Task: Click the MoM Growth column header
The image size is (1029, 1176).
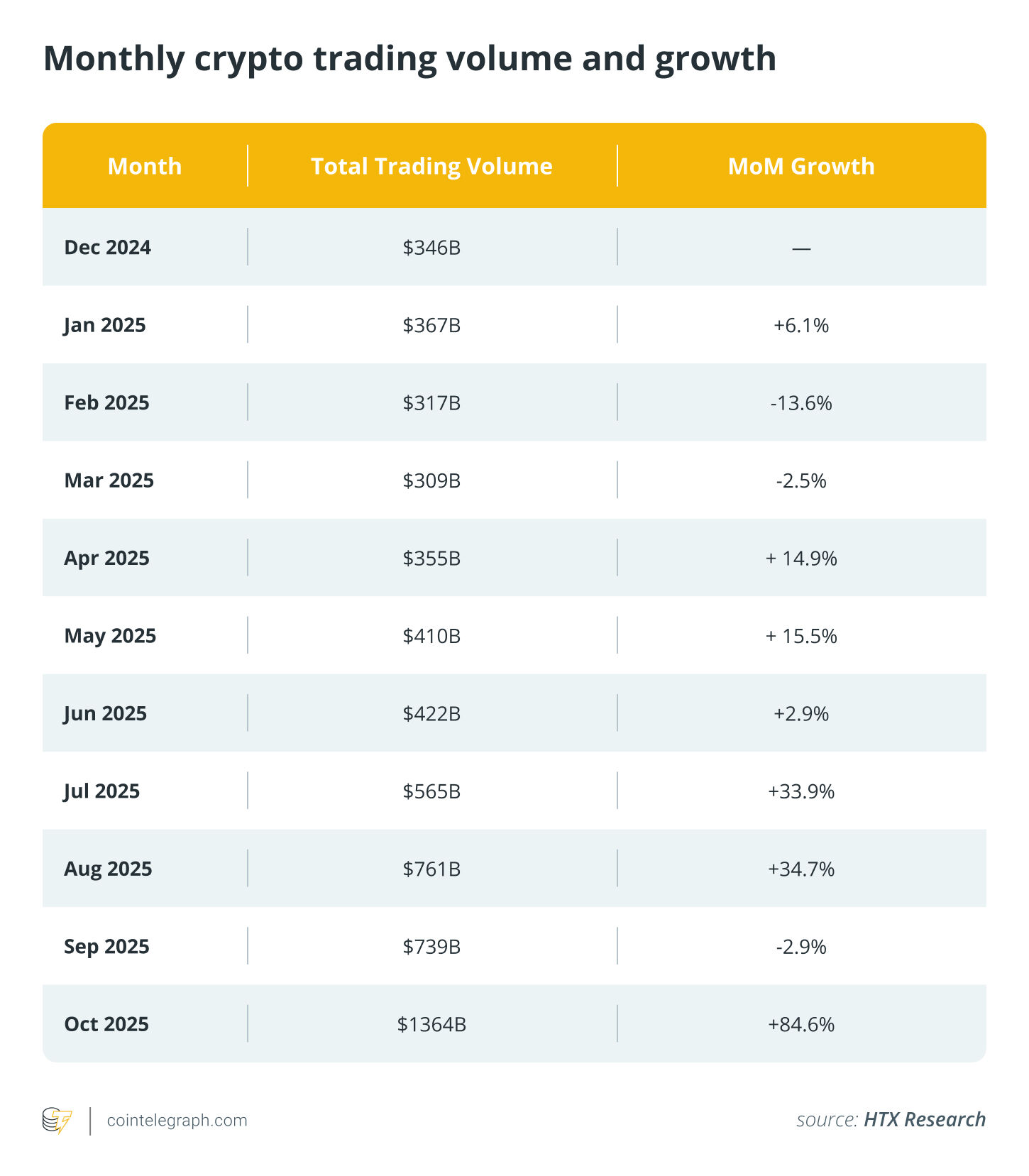Action: click(801, 166)
